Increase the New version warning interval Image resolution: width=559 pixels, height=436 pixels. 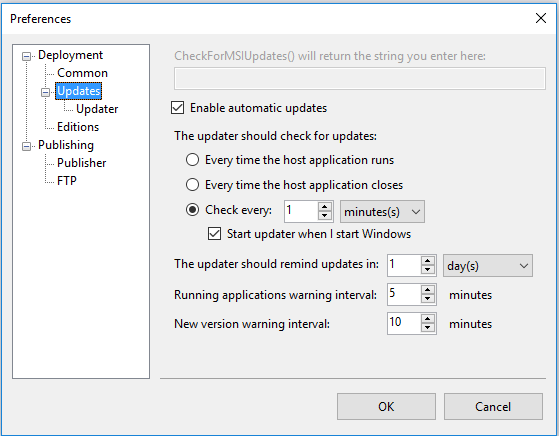pos(427,319)
